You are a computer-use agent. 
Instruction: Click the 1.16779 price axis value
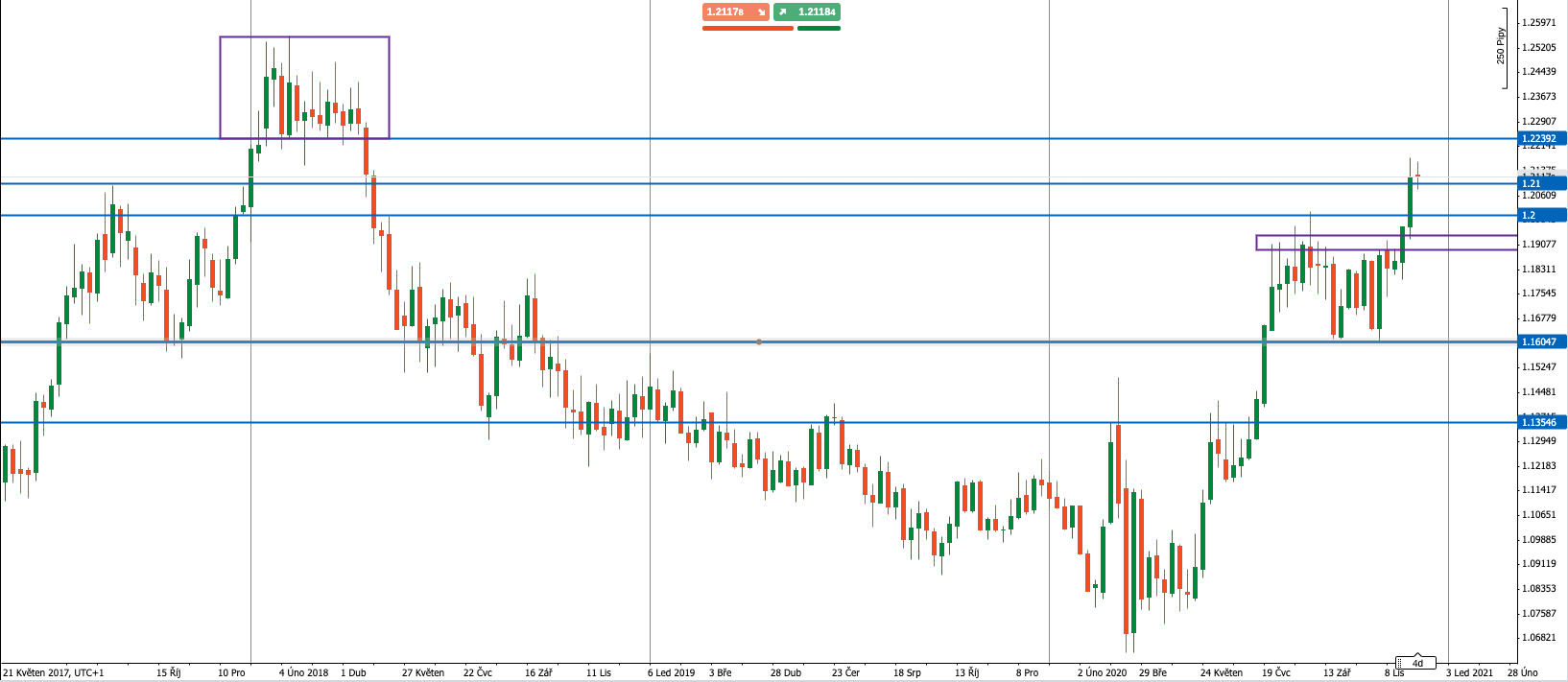click(1539, 317)
